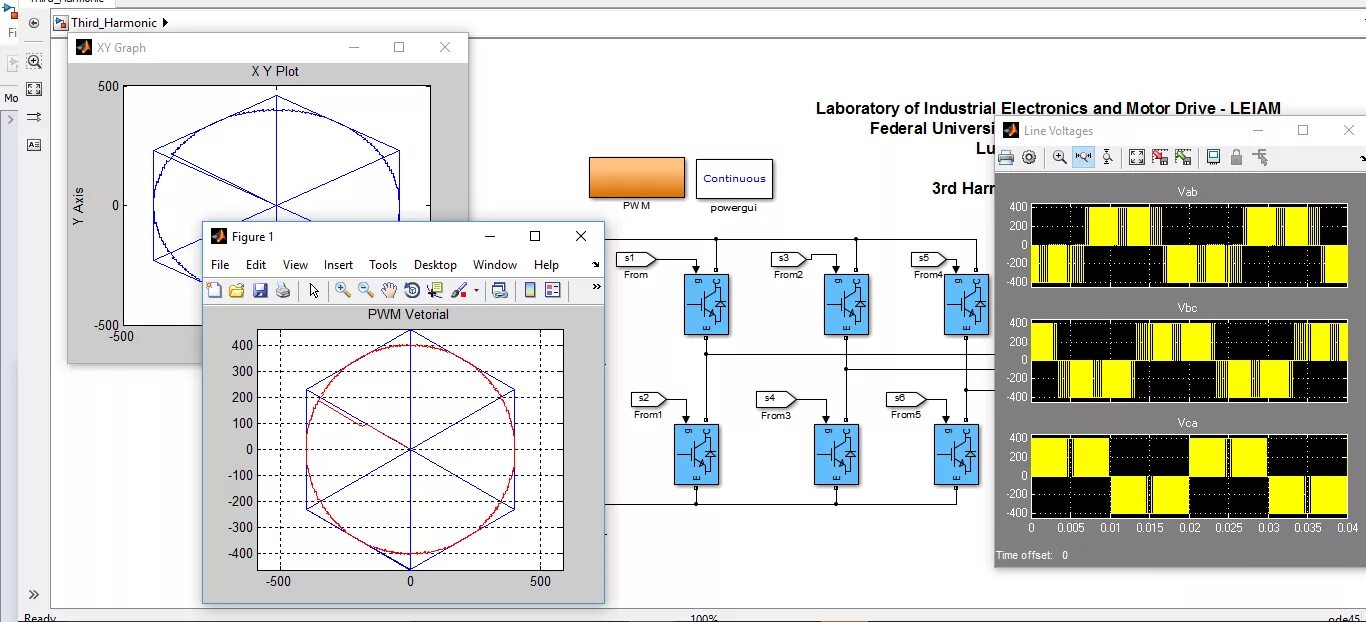The width and height of the screenshot is (1366, 622).
Task: Select the s6 From5 block
Action: click(x=904, y=399)
